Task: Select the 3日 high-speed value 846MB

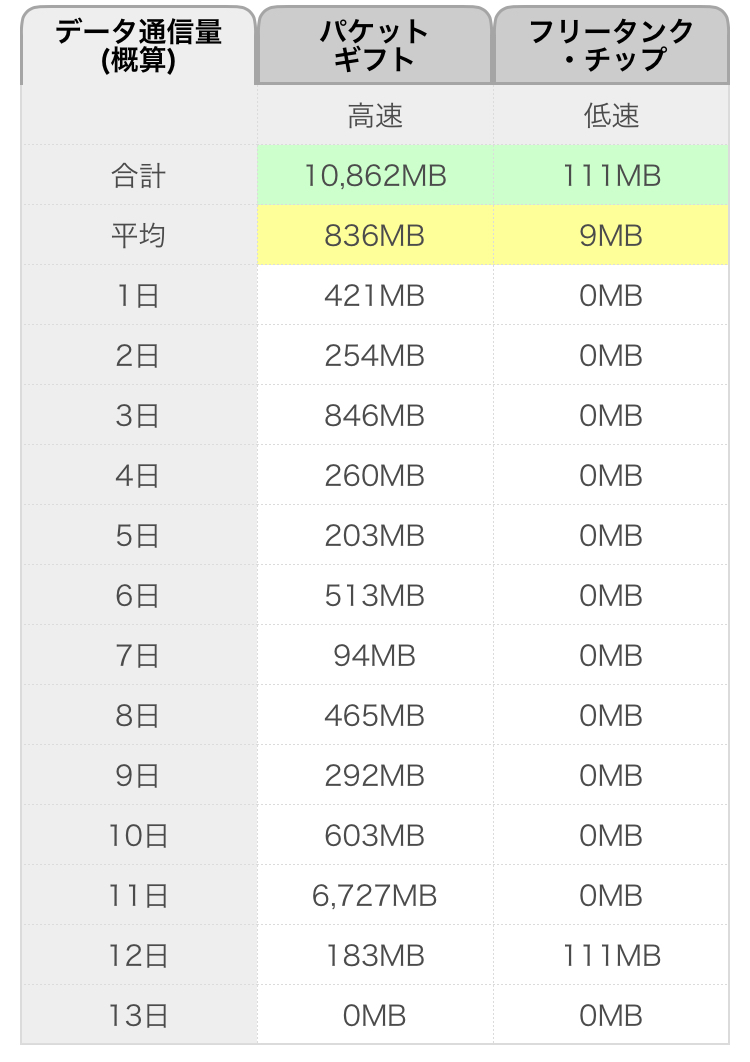Action: 375,416
